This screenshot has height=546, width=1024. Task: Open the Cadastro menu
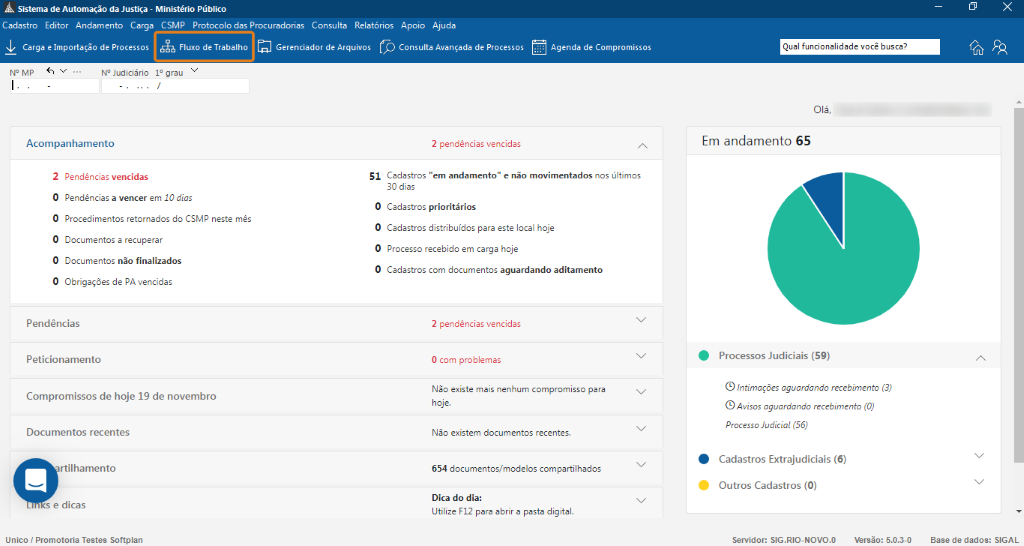[20, 25]
